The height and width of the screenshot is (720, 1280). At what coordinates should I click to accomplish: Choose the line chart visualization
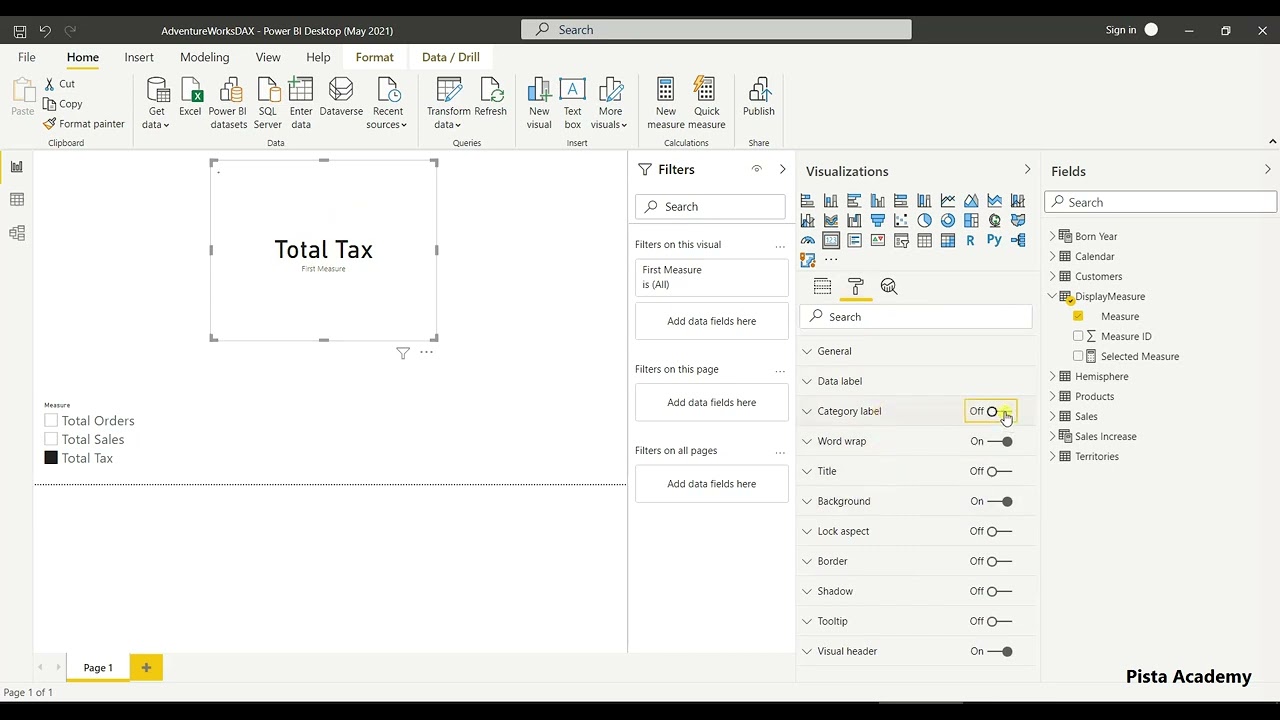[947, 201]
